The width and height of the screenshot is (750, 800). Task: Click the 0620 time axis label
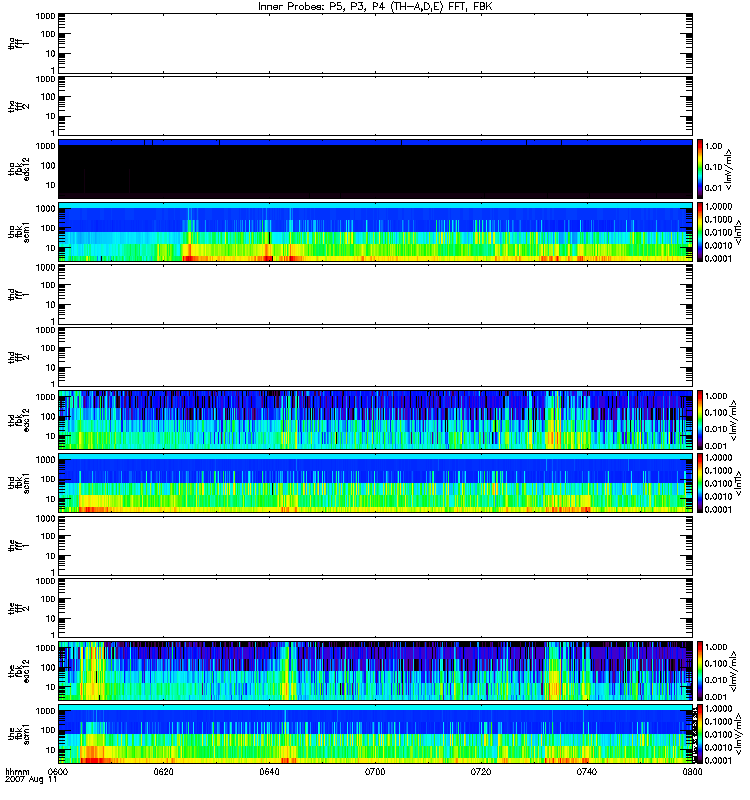163,771
